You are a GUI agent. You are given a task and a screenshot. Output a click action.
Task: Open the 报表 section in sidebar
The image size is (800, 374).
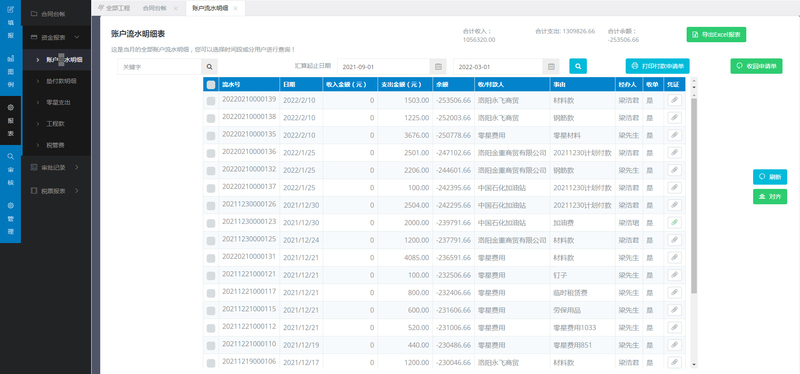pos(11,120)
